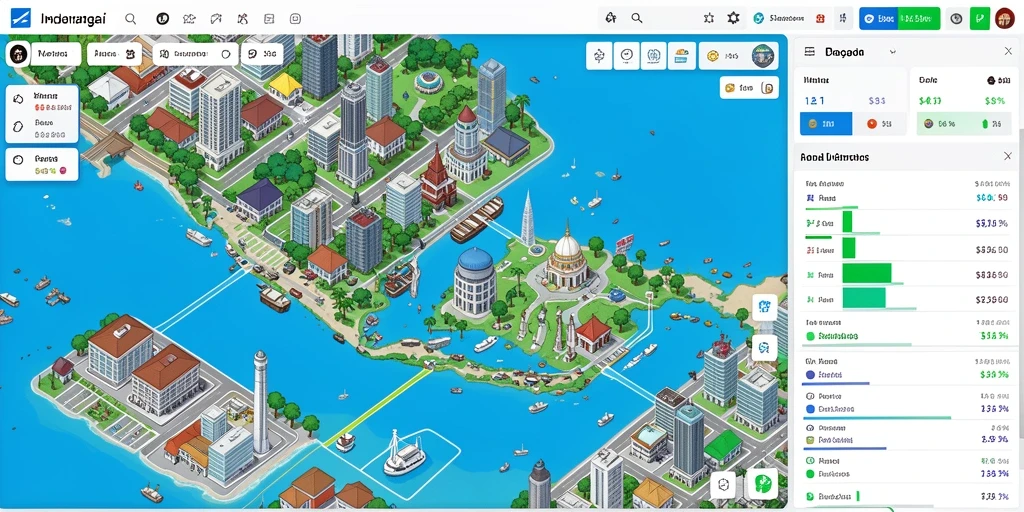
Task: Click the first row of the bar chart
Action: pyautogui.click(x=908, y=197)
